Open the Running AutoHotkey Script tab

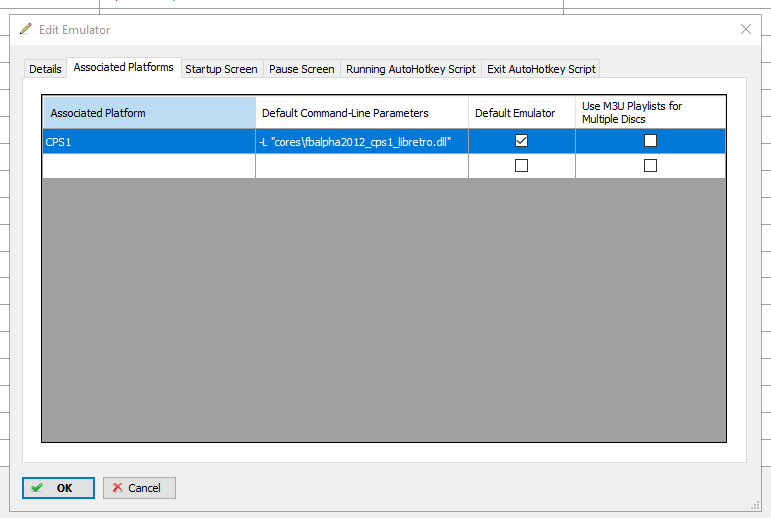pyautogui.click(x=411, y=69)
